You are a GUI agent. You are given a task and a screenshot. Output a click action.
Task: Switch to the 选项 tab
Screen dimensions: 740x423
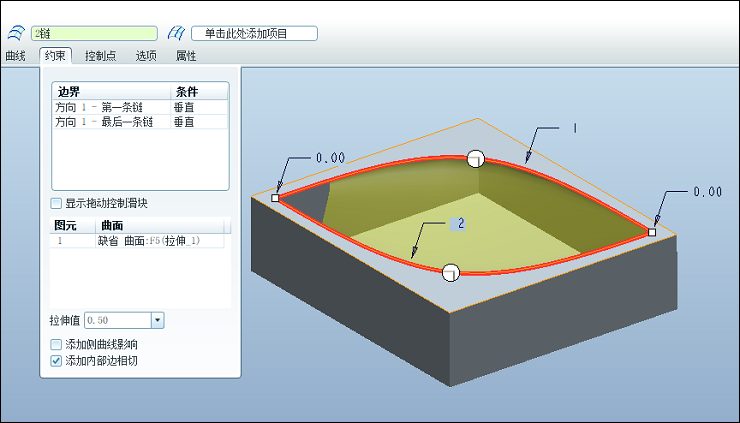point(146,56)
